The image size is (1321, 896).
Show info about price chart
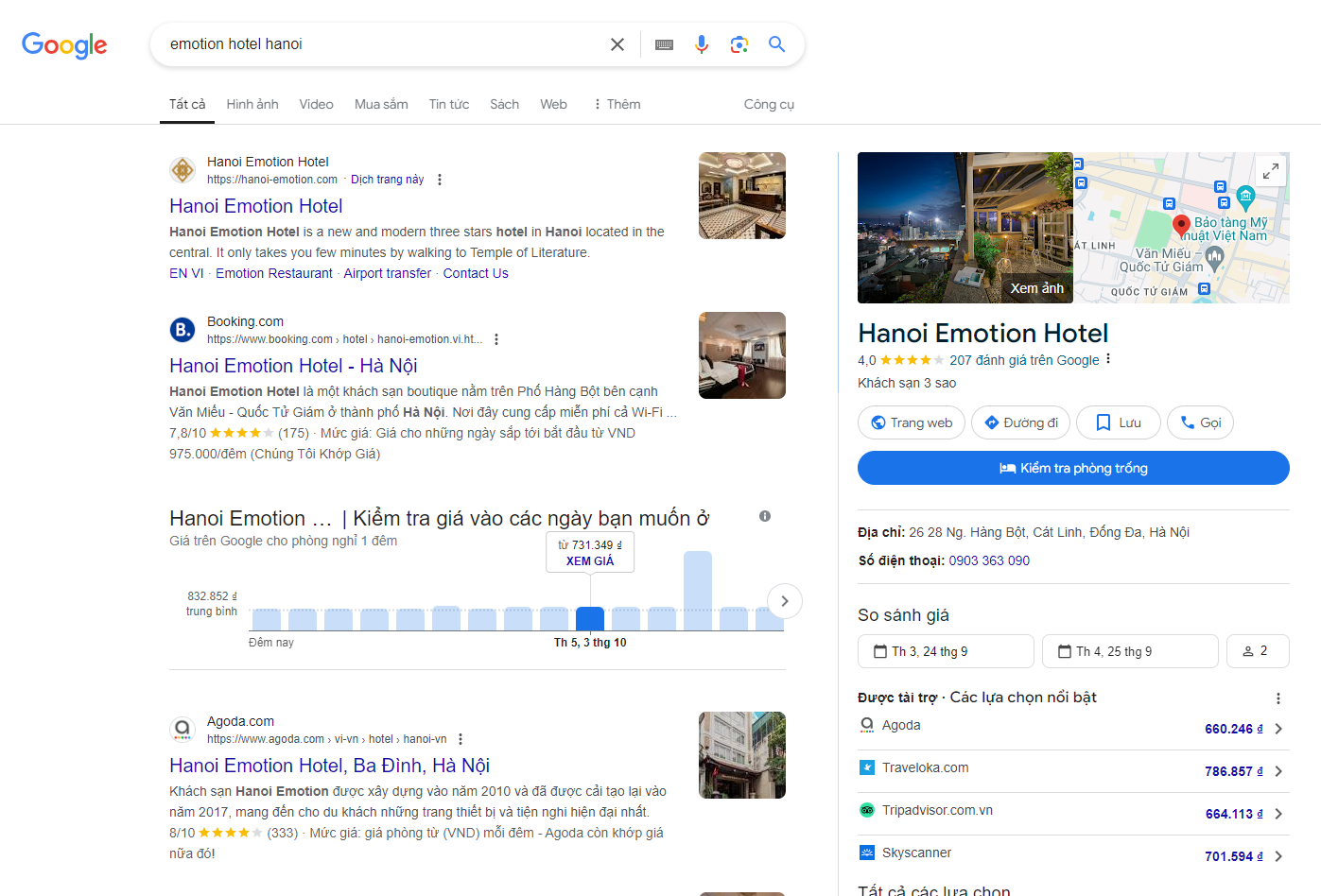[765, 516]
